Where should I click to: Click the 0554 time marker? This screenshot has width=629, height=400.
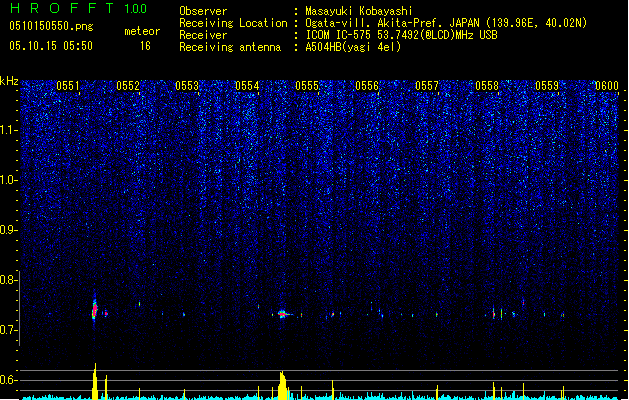click(247, 86)
